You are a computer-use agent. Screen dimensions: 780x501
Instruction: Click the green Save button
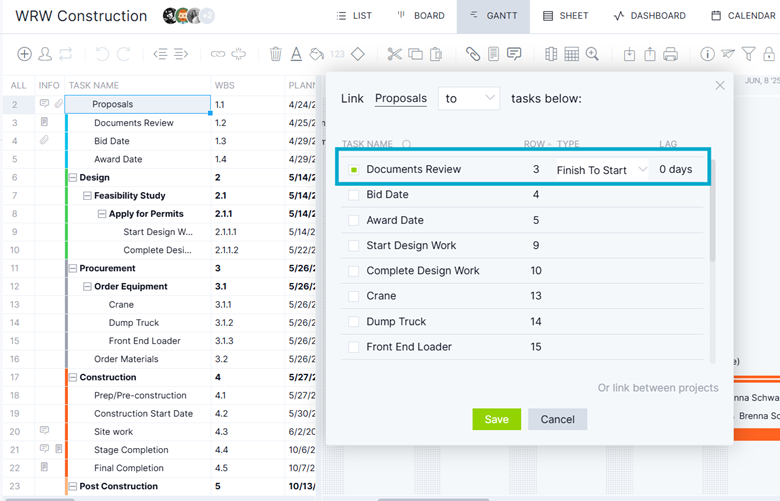pyautogui.click(x=496, y=419)
